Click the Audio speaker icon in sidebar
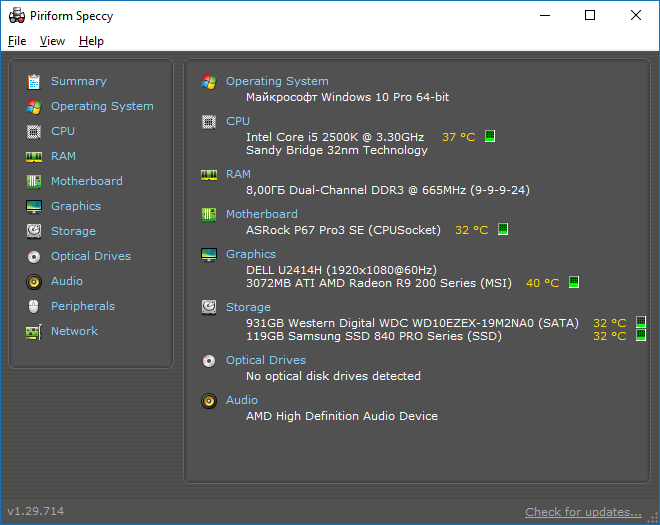 coord(34,282)
